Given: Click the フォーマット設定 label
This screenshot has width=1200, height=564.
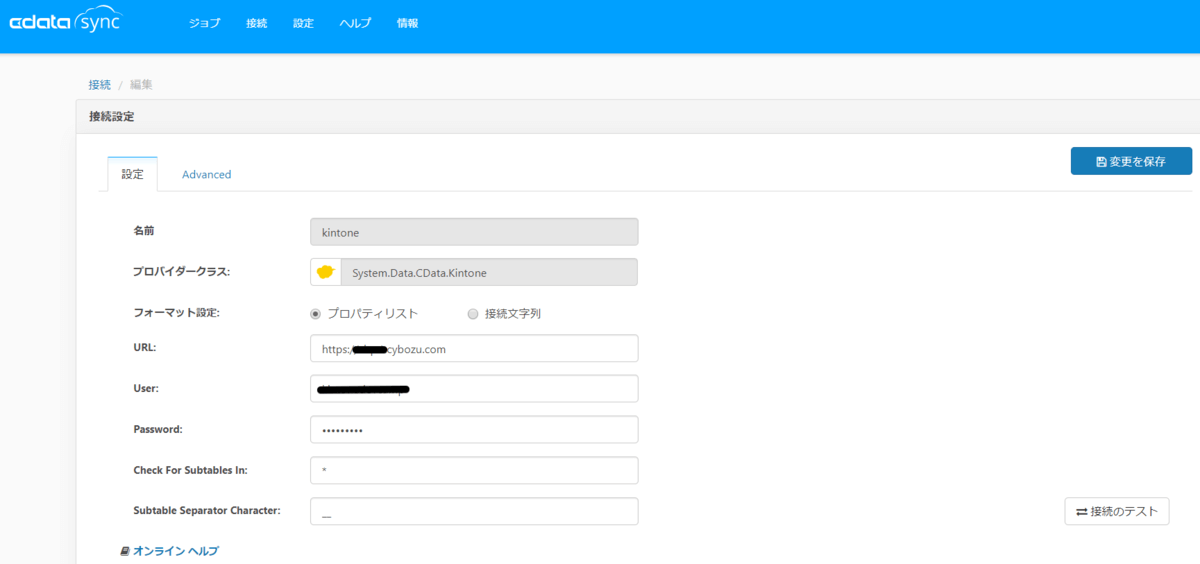Looking at the screenshot, I should pyautogui.click(x=176, y=313).
